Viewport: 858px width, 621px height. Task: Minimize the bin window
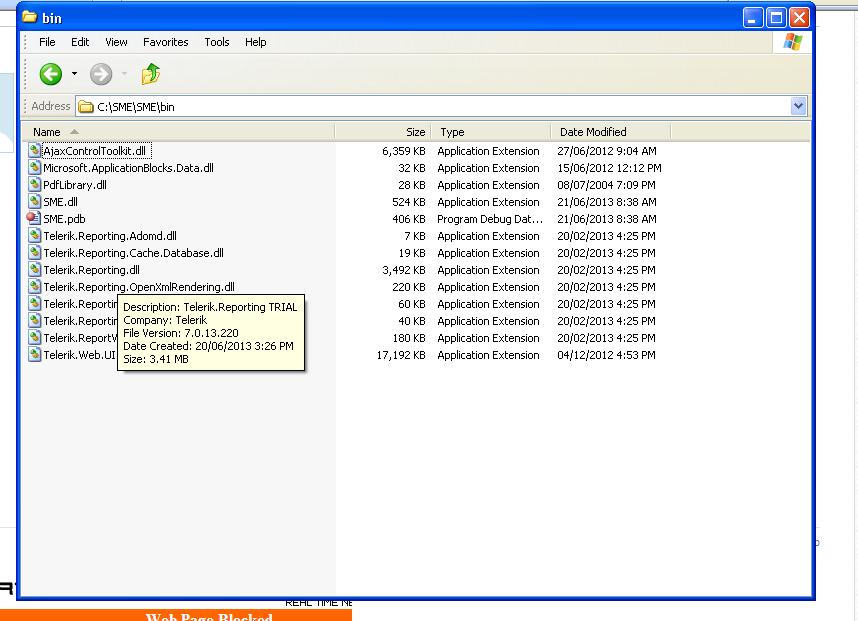[752, 18]
